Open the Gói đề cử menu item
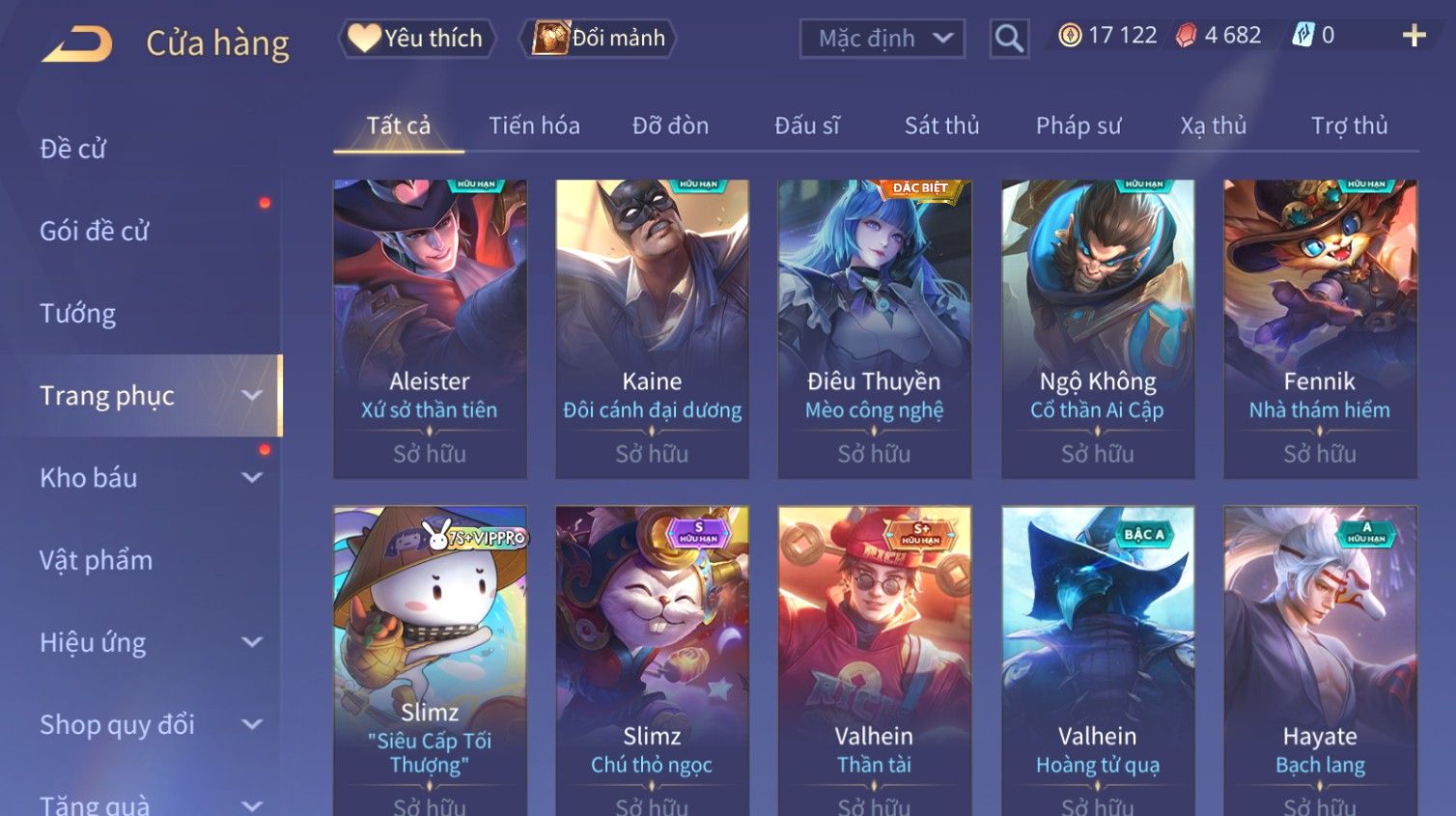This screenshot has width=1456, height=816. [x=95, y=232]
